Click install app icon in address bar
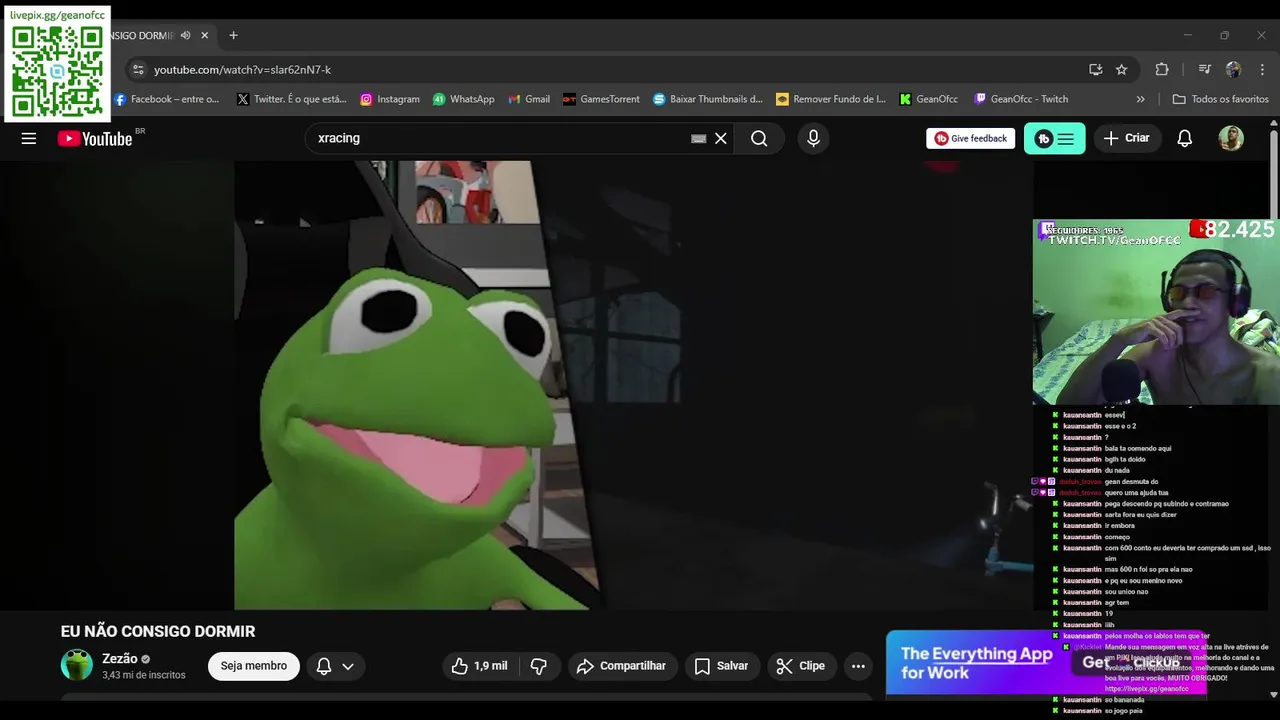Screen dimensions: 1280x720 point(1096,70)
